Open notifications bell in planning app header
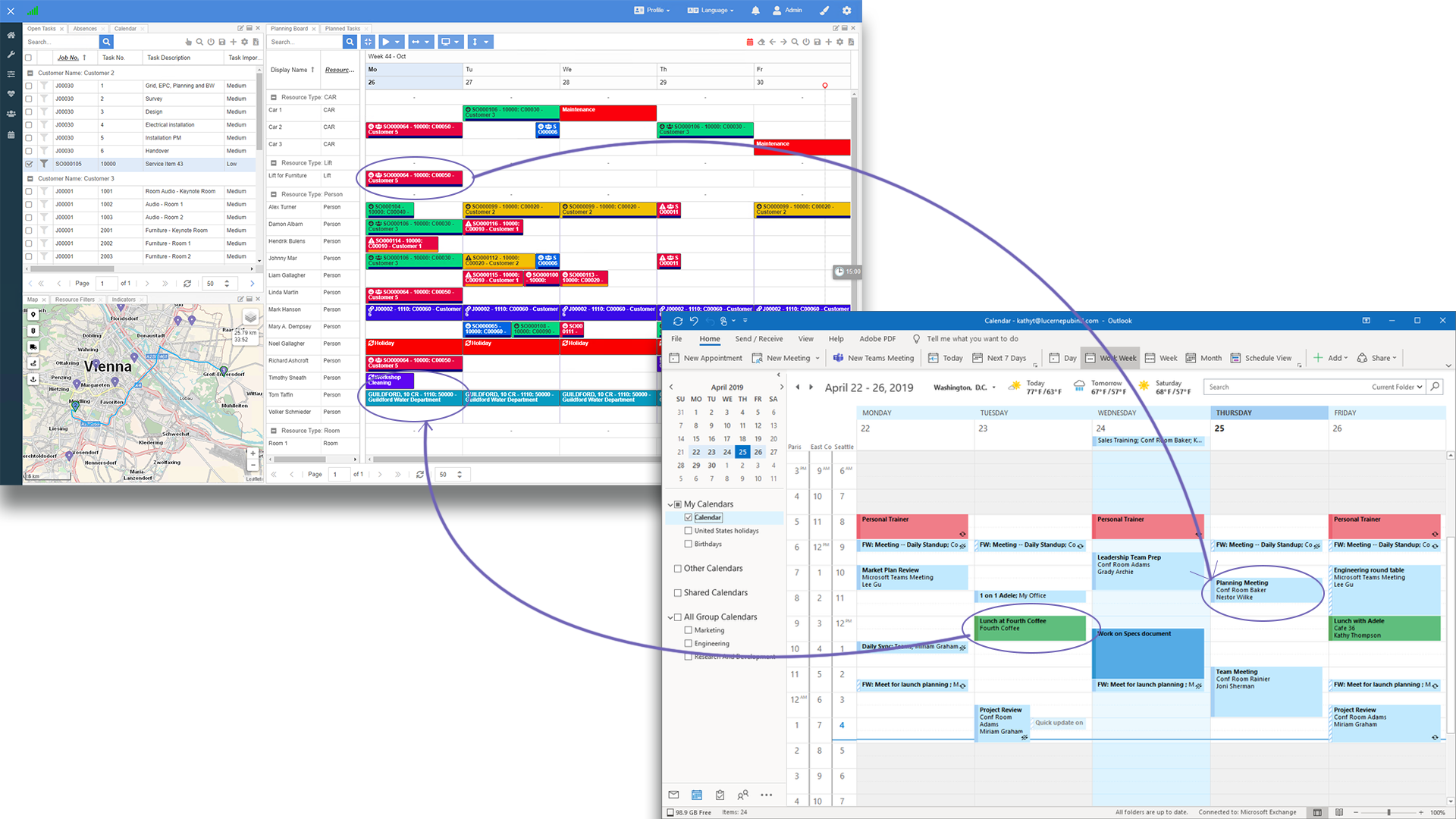1456x819 pixels. pos(755,11)
